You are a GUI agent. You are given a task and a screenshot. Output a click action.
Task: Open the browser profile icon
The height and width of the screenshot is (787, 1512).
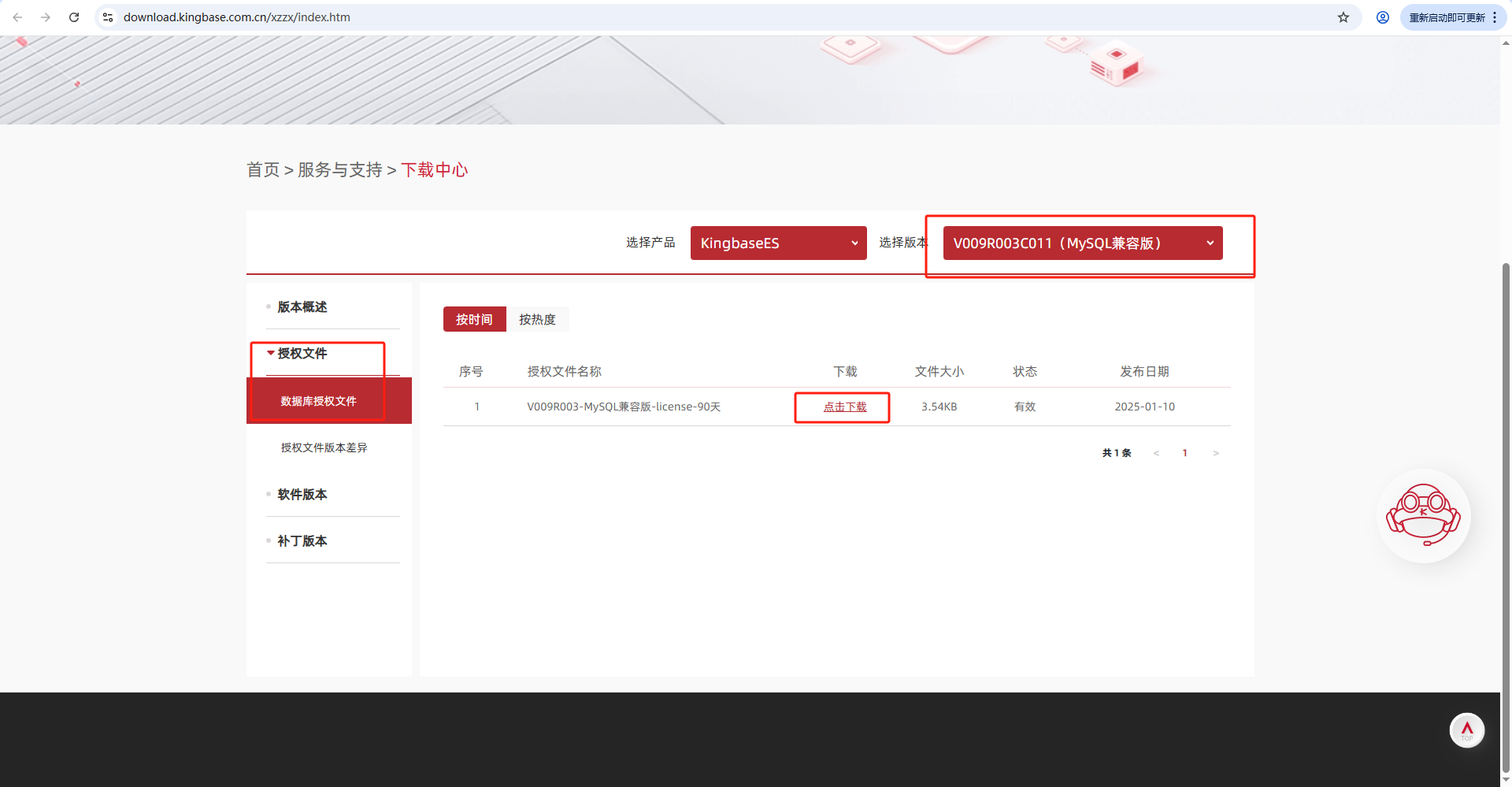pos(1383,17)
